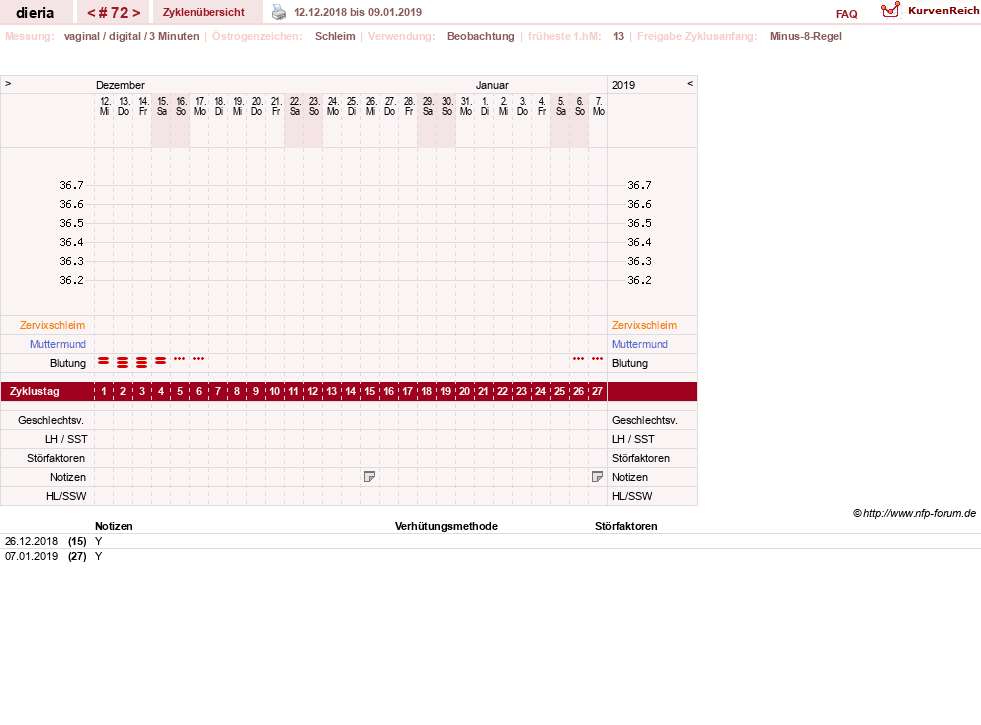Click the bleeding mark on cycle day 4
The width and height of the screenshot is (981, 725).
click(x=161, y=361)
